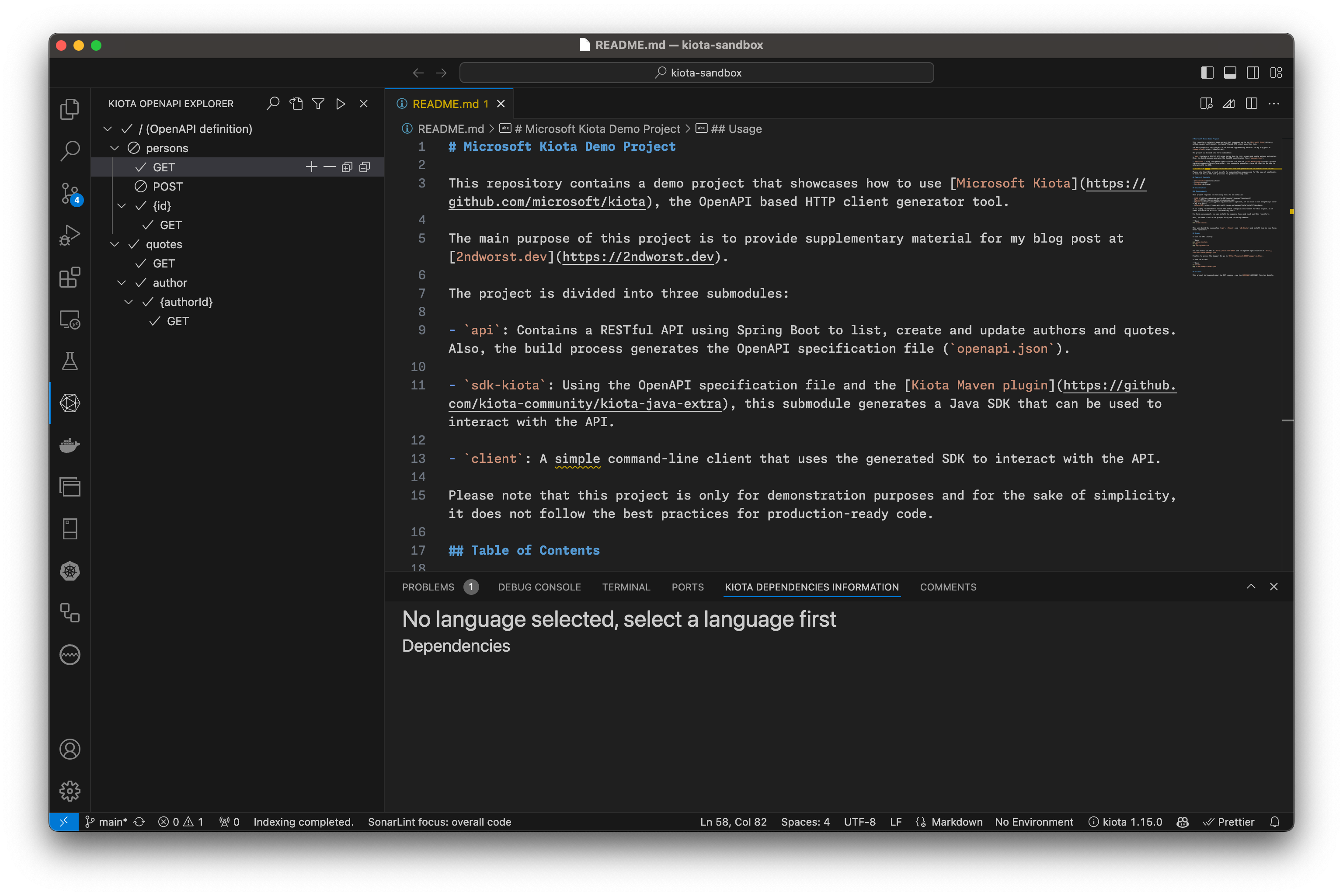Click the Testing flask icon
Image resolution: width=1343 pixels, height=896 pixels.
pos(70,361)
